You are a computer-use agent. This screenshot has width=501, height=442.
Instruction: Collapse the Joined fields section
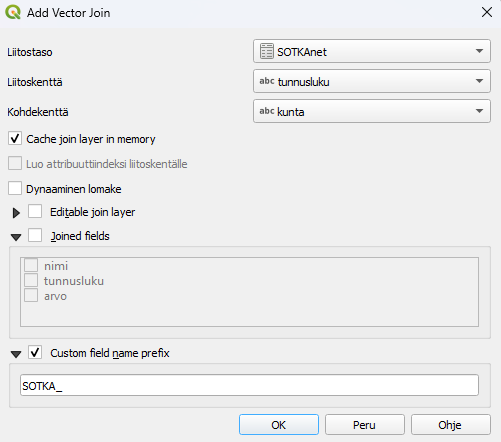tap(16, 237)
